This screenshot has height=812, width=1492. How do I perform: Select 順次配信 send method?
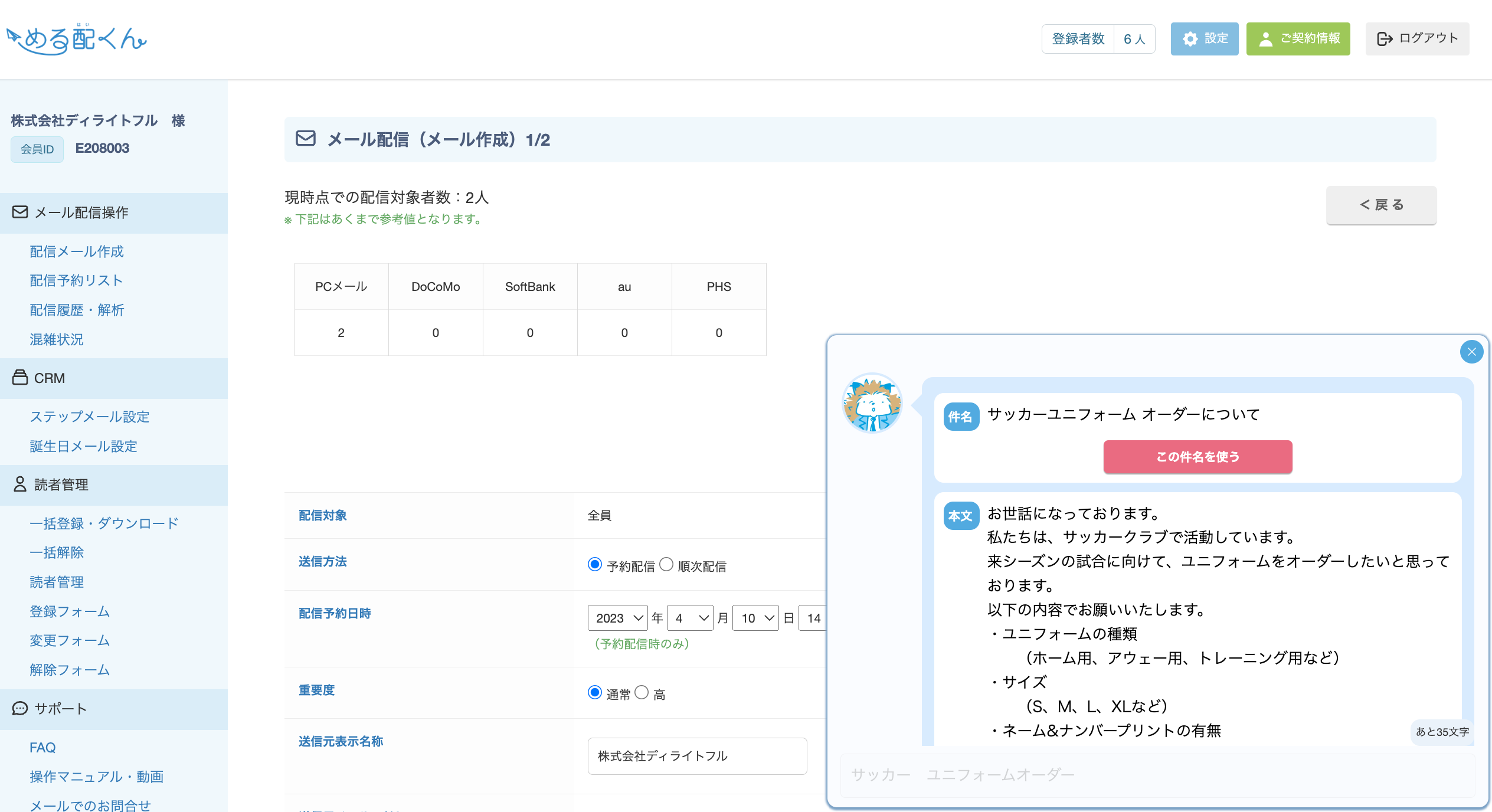(x=666, y=565)
